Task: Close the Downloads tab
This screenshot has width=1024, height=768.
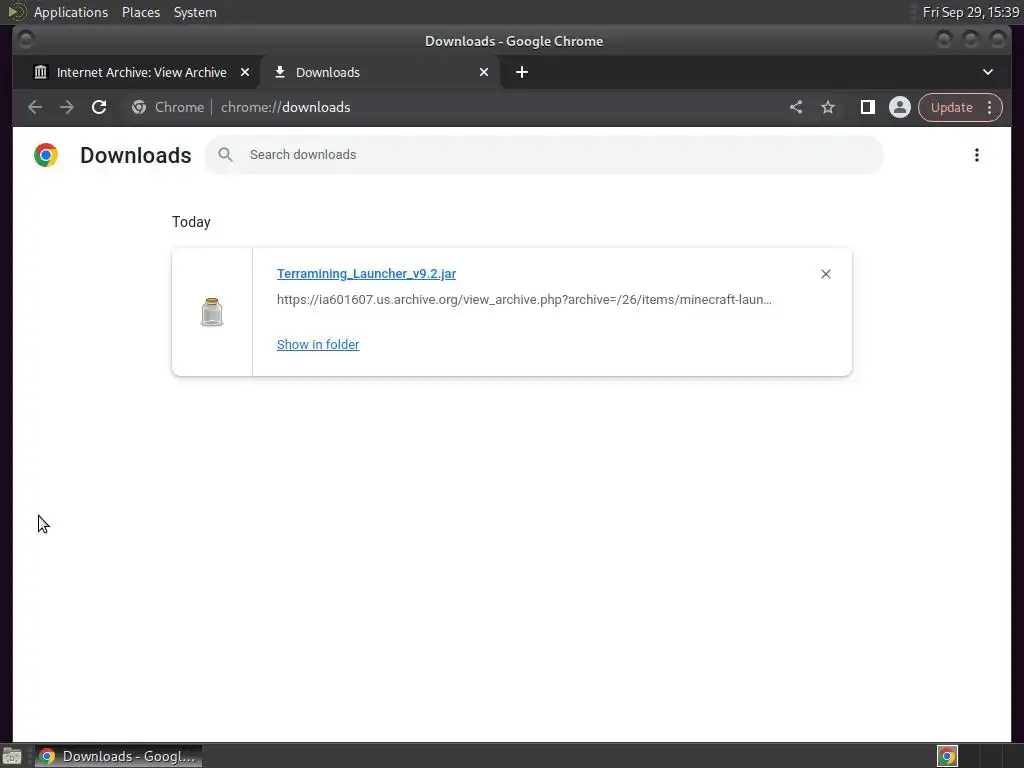Action: (483, 72)
